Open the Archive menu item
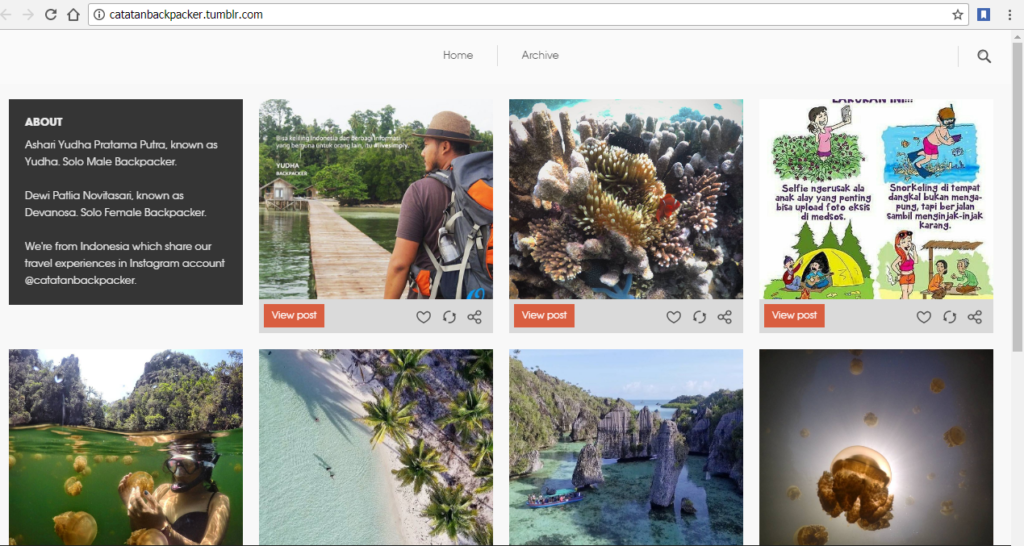The height and width of the screenshot is (546, 1024). [540, 56]
